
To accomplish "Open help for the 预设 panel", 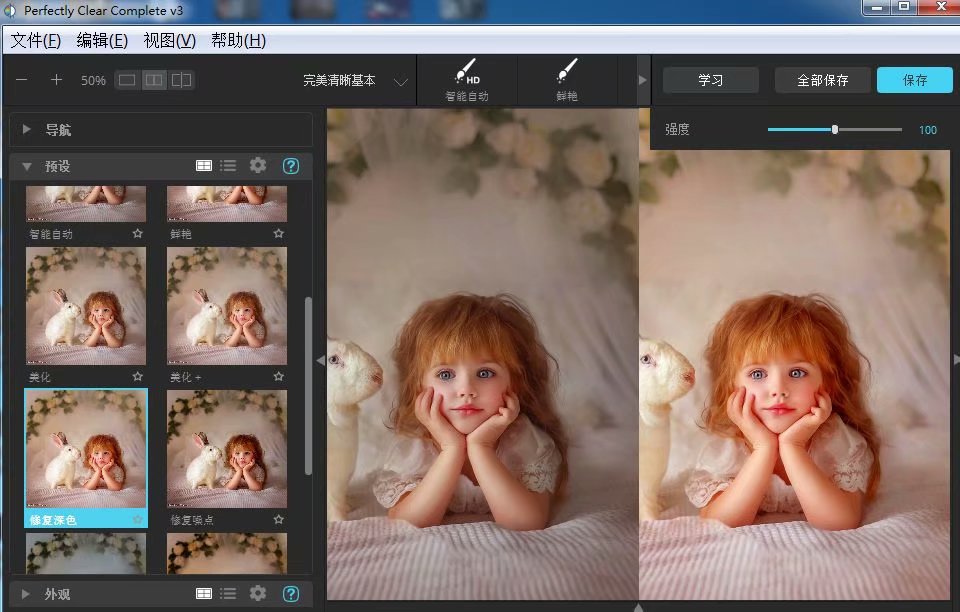I will click(291, 166).
